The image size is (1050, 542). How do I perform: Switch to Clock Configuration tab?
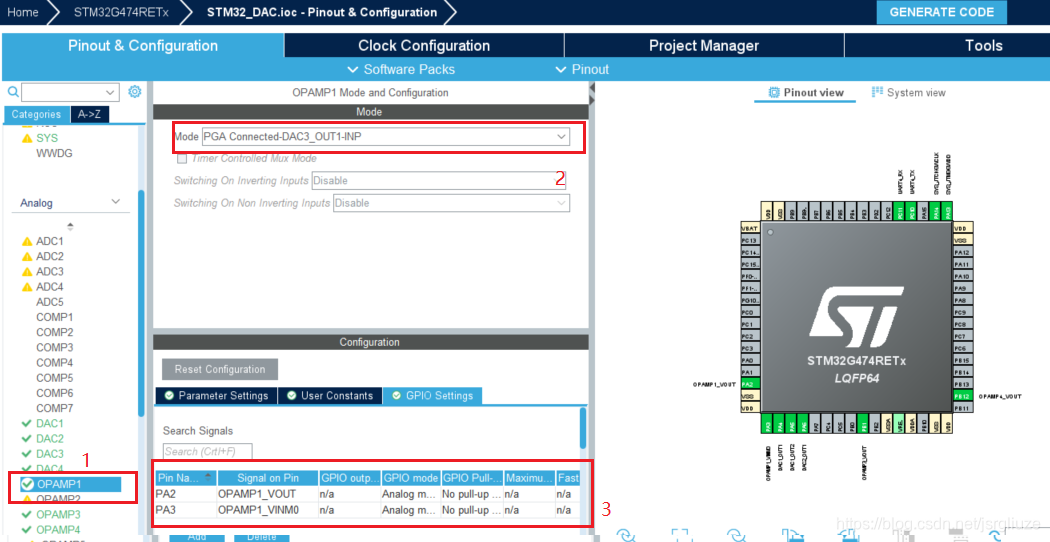coord(424,46)
